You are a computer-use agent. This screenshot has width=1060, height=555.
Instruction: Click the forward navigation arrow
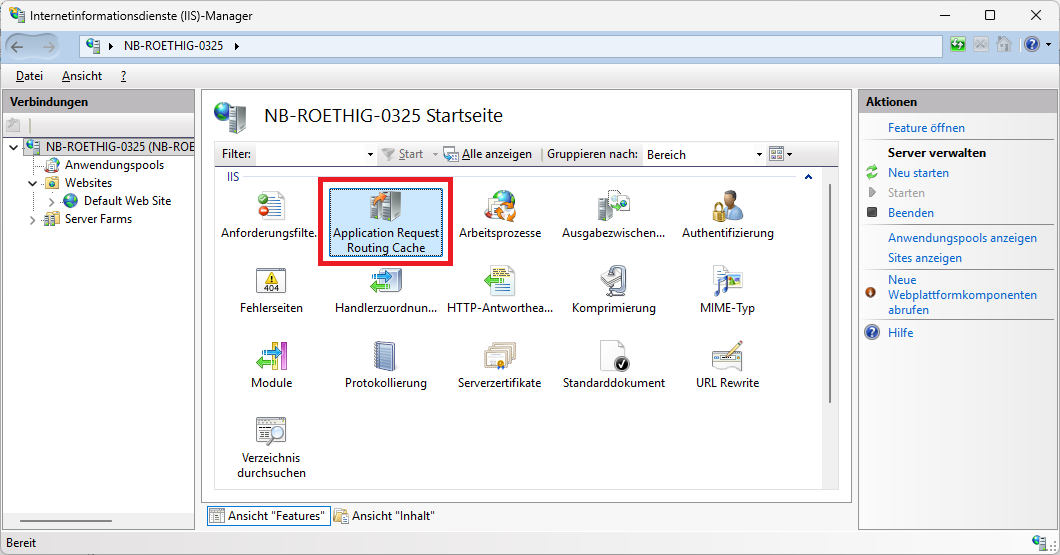point(49,46)
